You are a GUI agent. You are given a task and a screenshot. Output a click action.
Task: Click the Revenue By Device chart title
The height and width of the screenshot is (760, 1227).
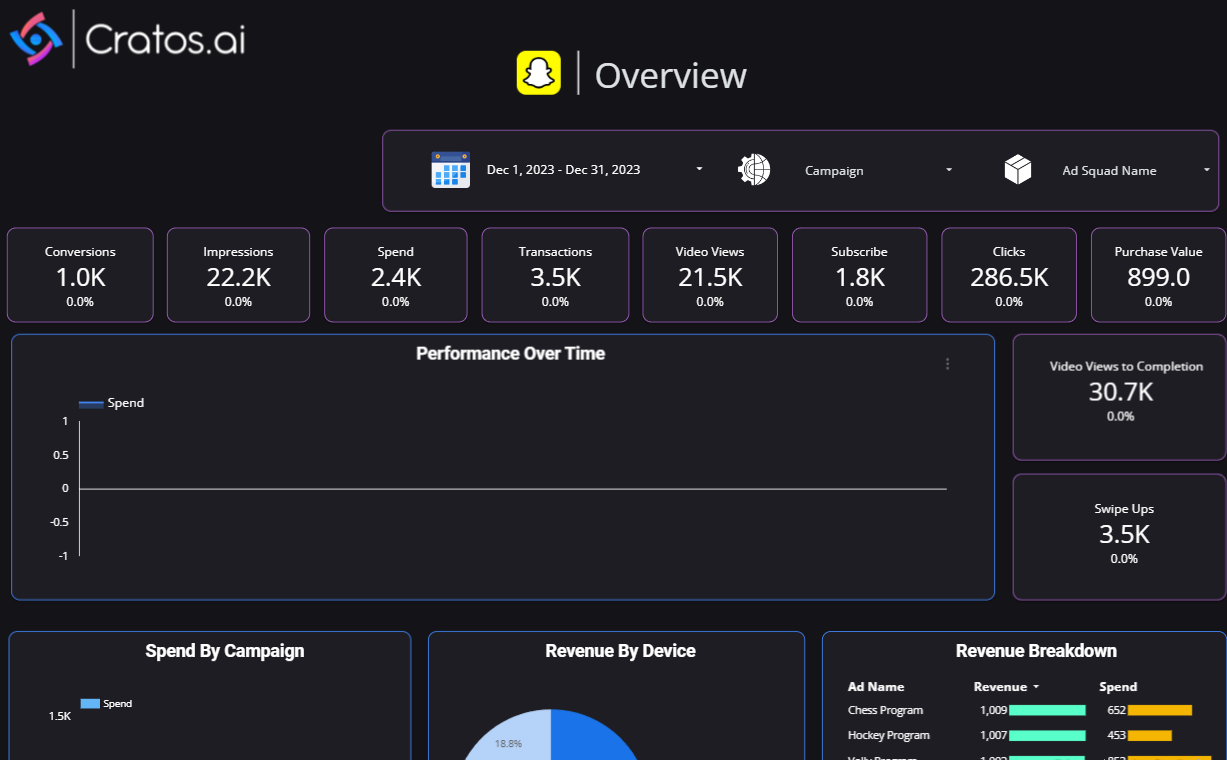point(620,651)
